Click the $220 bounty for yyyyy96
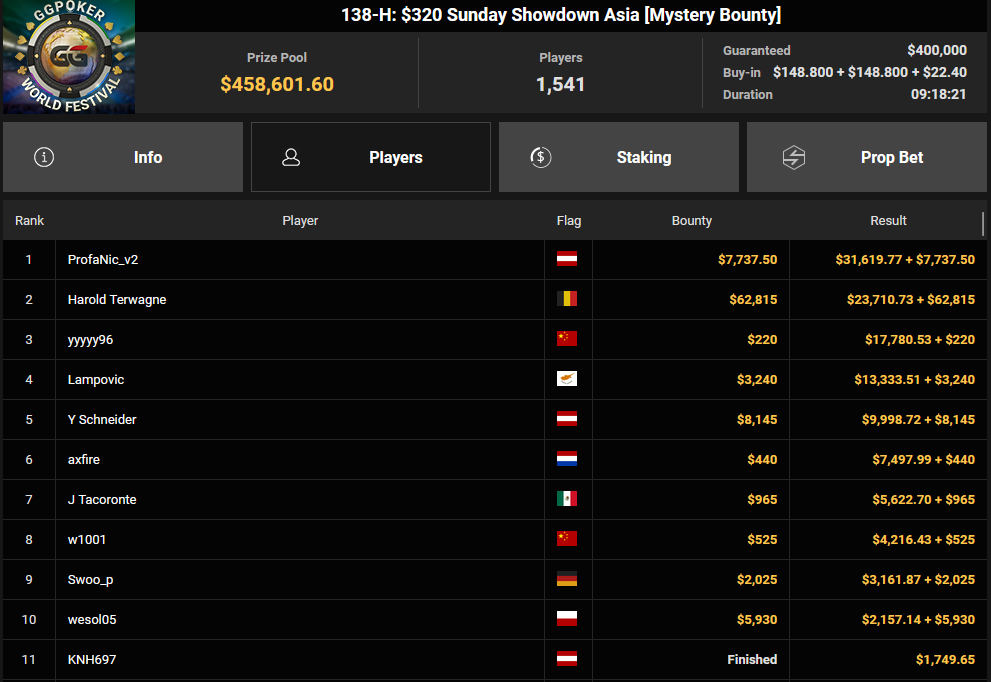Viewport: 991px width, 682px height. tap(762, 339)
